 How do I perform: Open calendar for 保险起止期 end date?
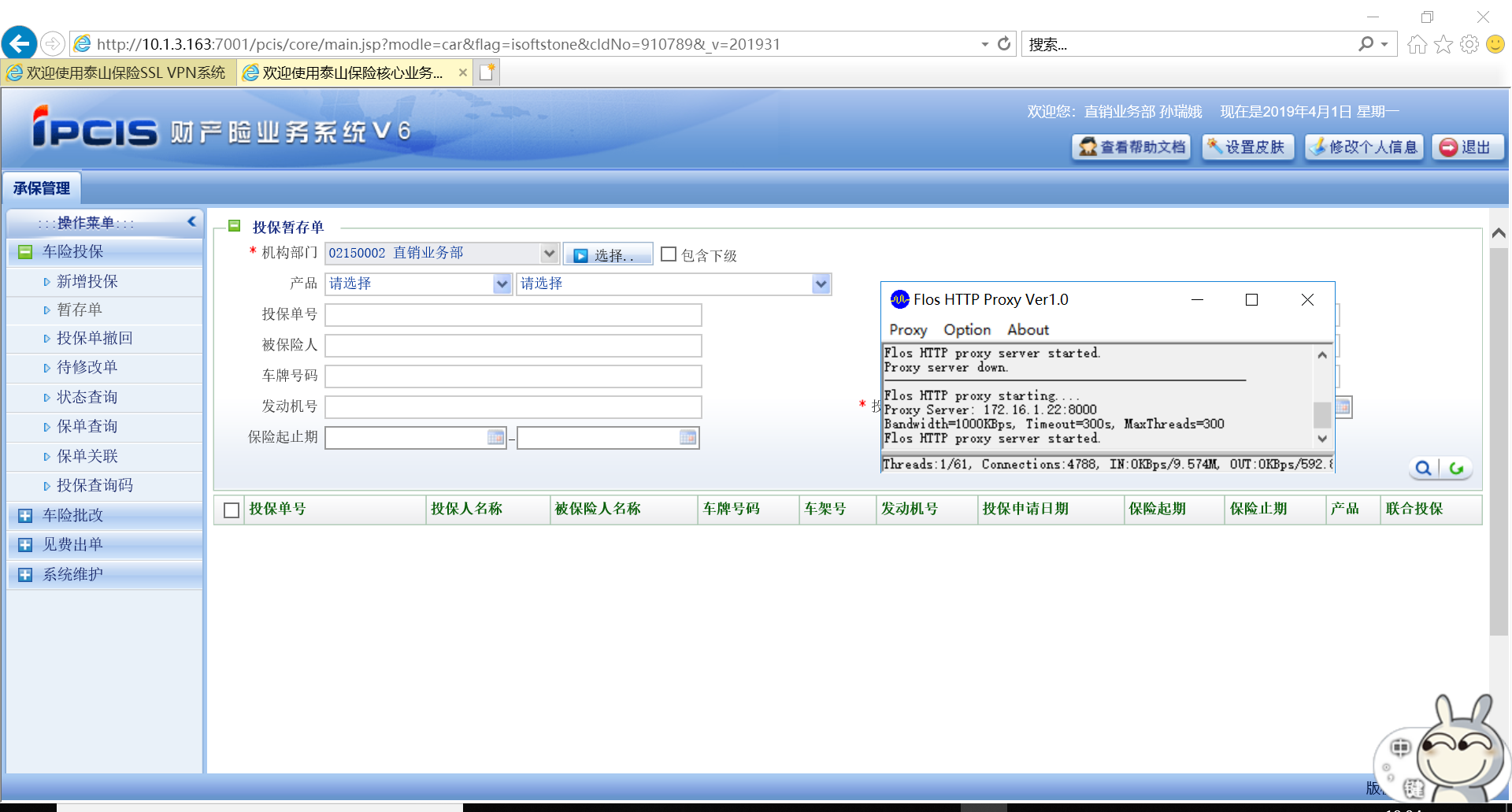click(x=687, y=437)
